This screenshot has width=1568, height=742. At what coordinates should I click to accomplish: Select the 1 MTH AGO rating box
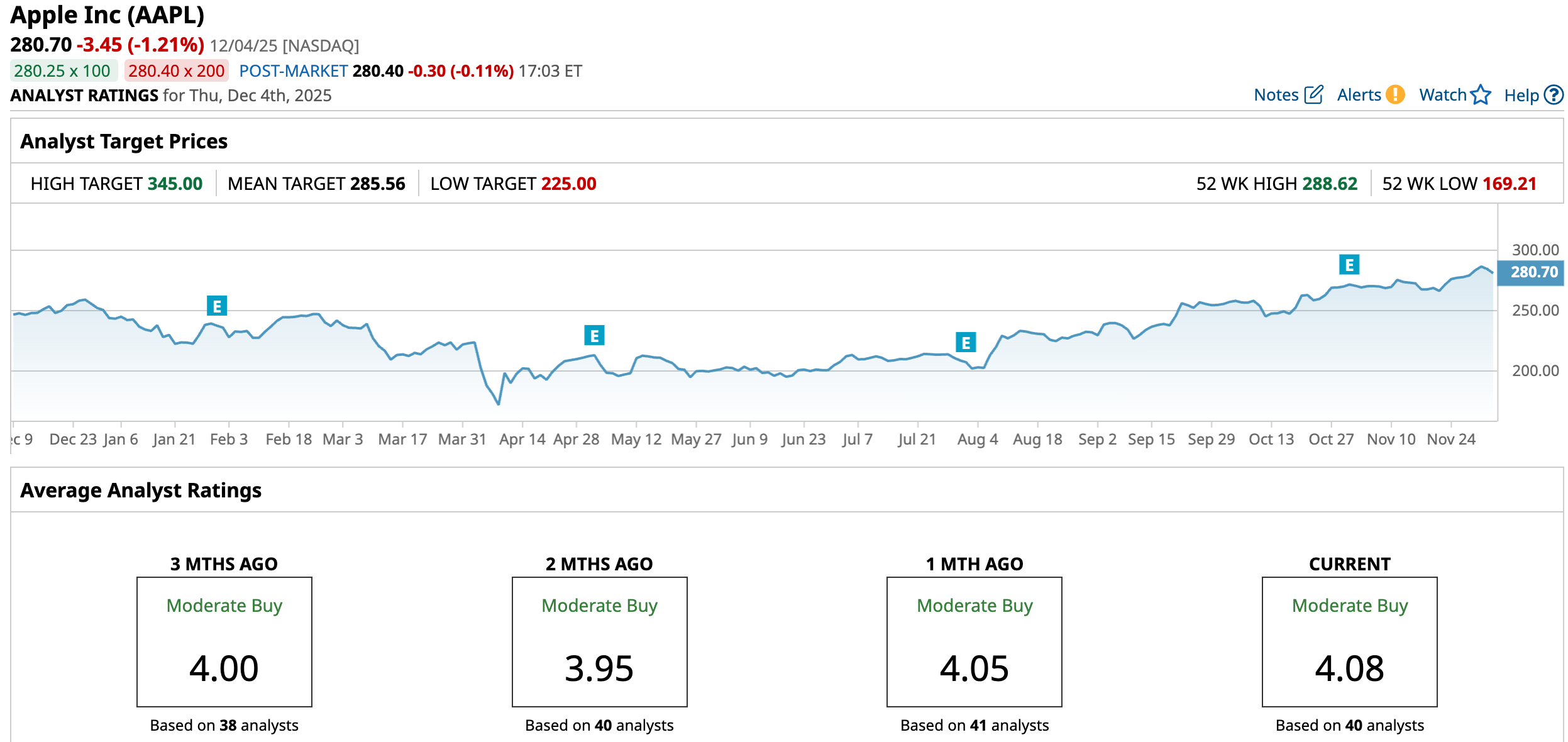coord(974,641)
